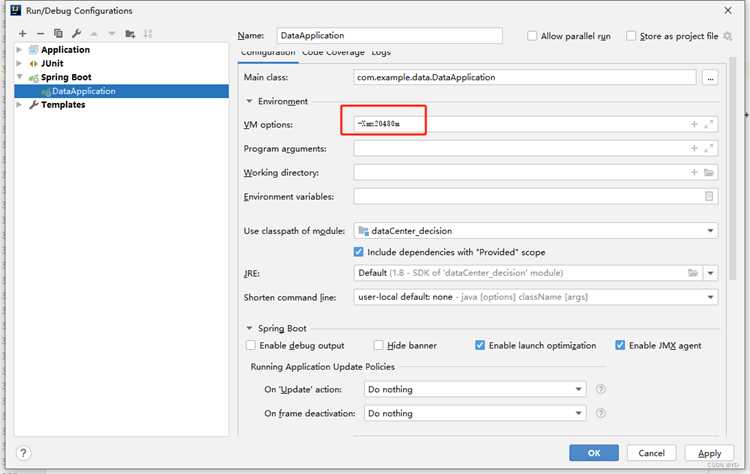Enable debug output checkbox
Viewport: 750px width, 474px height.
pos(251,345)
